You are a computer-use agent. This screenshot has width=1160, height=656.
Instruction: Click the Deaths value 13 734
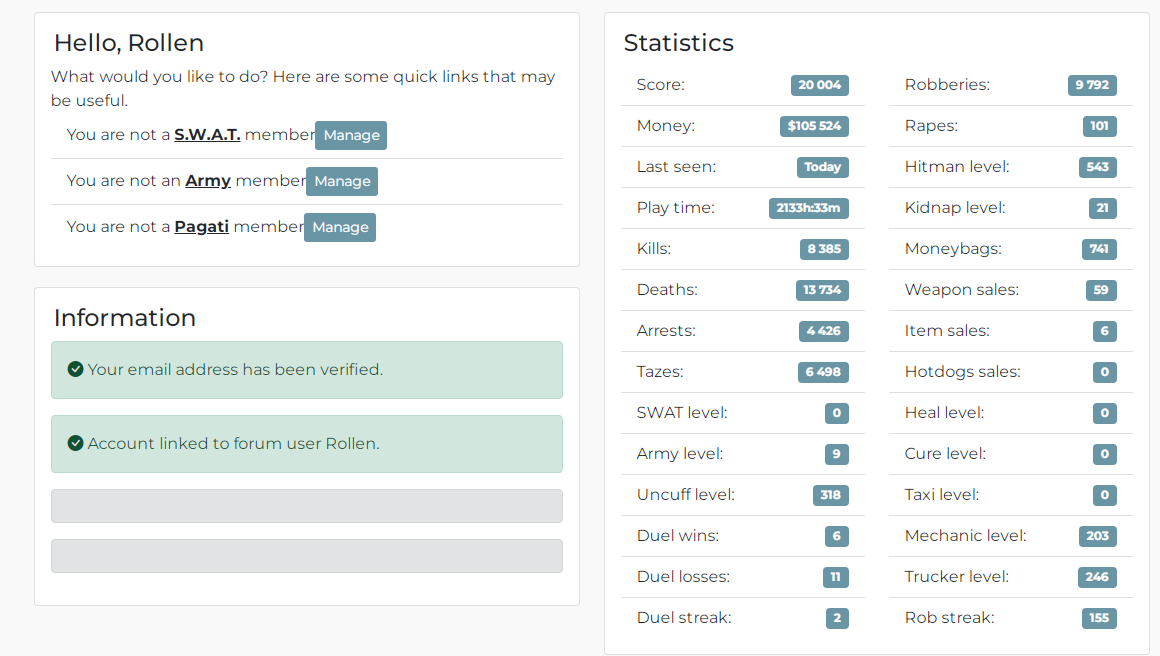[x=822, y=290]
